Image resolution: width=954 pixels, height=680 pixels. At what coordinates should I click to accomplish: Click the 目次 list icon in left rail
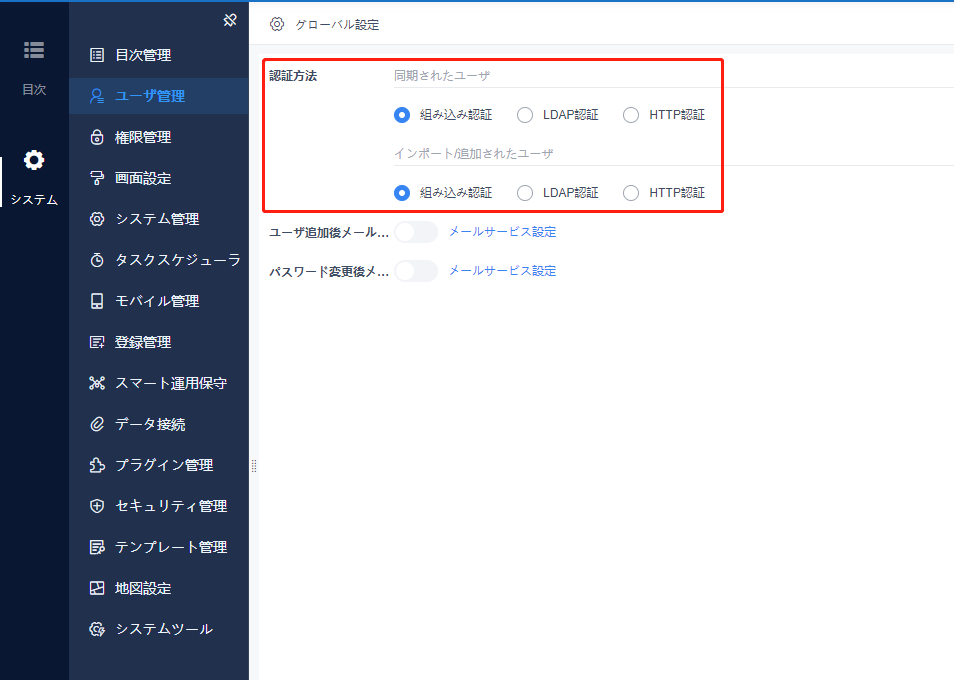pyautogui.click(x=34, y=50)
